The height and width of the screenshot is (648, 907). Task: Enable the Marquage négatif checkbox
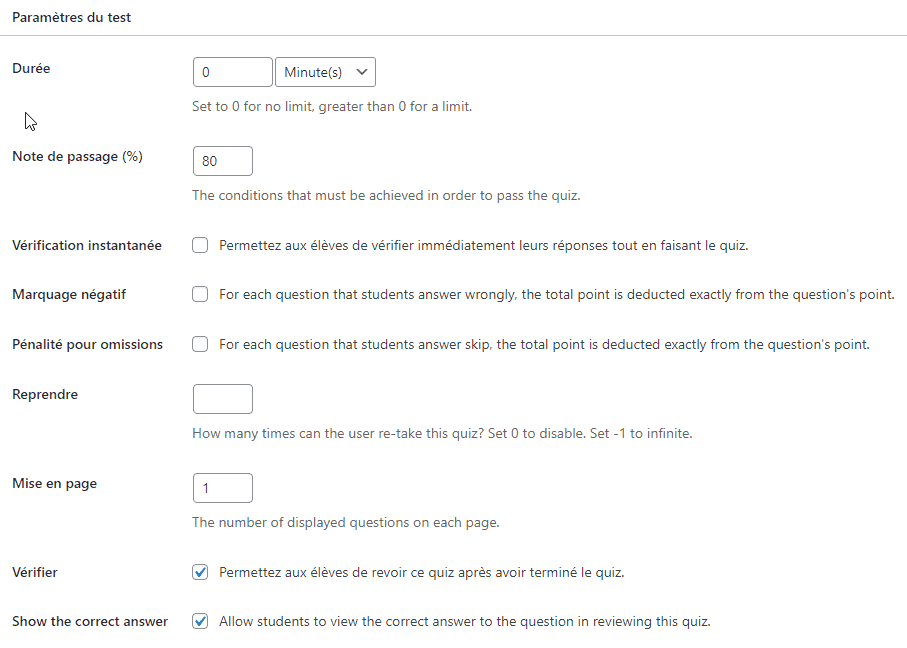point(199,294)
